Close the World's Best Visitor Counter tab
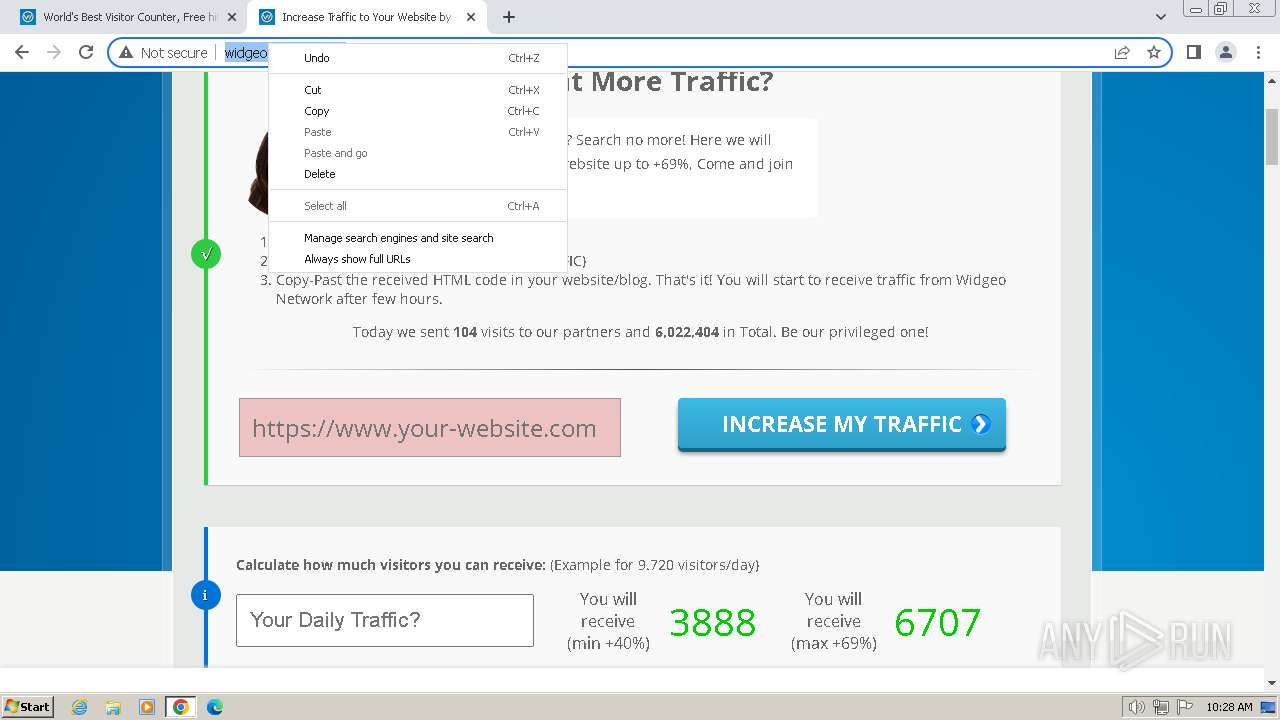Screen dimensions: 1280x720 coord(232,17)
